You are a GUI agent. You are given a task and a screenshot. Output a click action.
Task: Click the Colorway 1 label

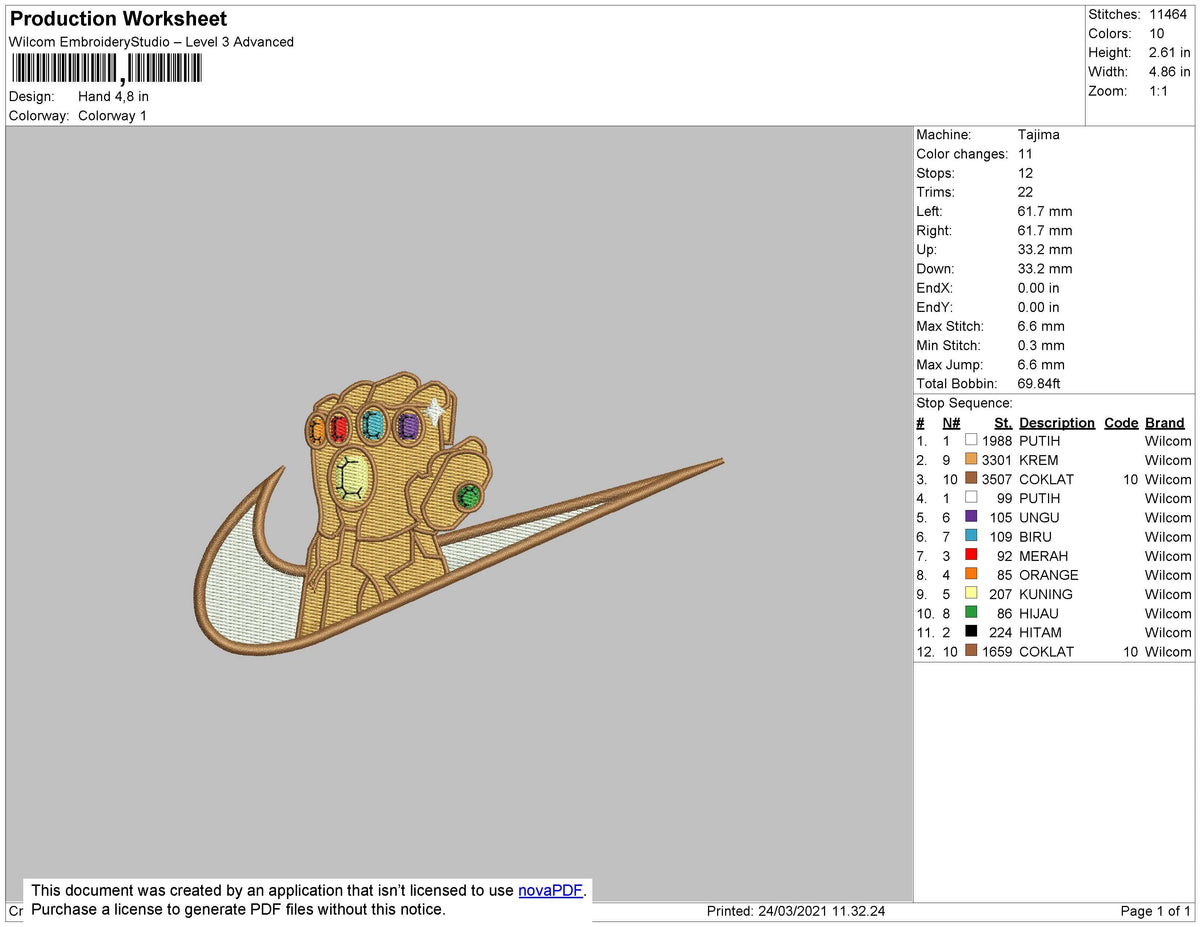point(112,115)
